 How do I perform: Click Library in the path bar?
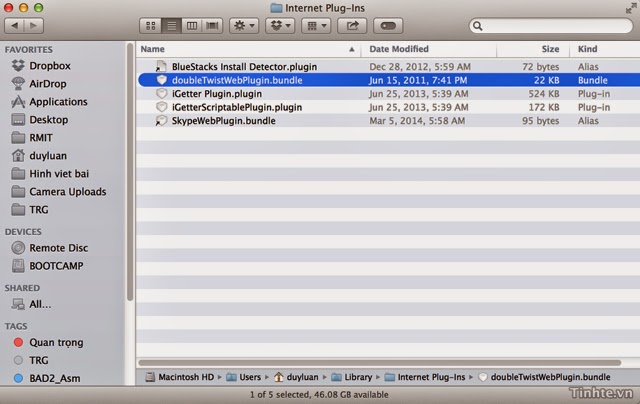coord(352,377)
